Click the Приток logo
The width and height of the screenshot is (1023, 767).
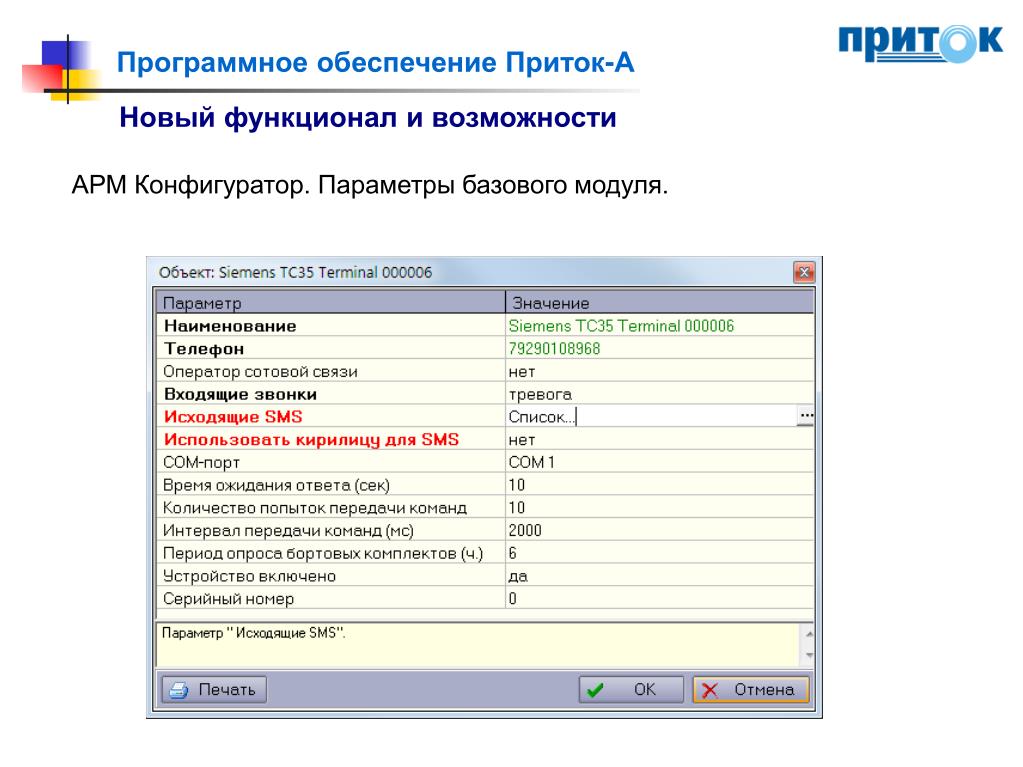(921, 43)
